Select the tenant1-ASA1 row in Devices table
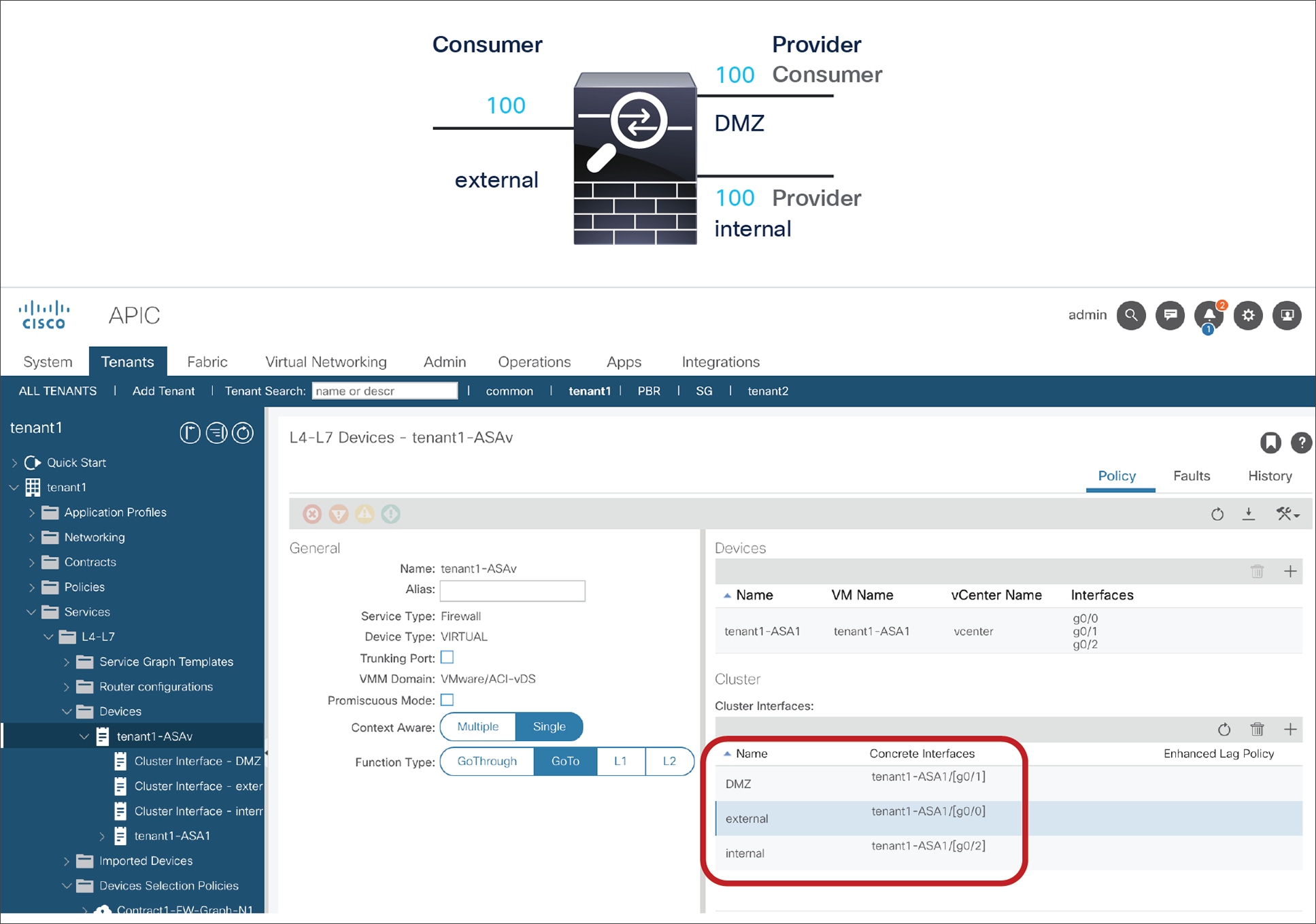The image size is (1316, 924). click(1009, 631)
